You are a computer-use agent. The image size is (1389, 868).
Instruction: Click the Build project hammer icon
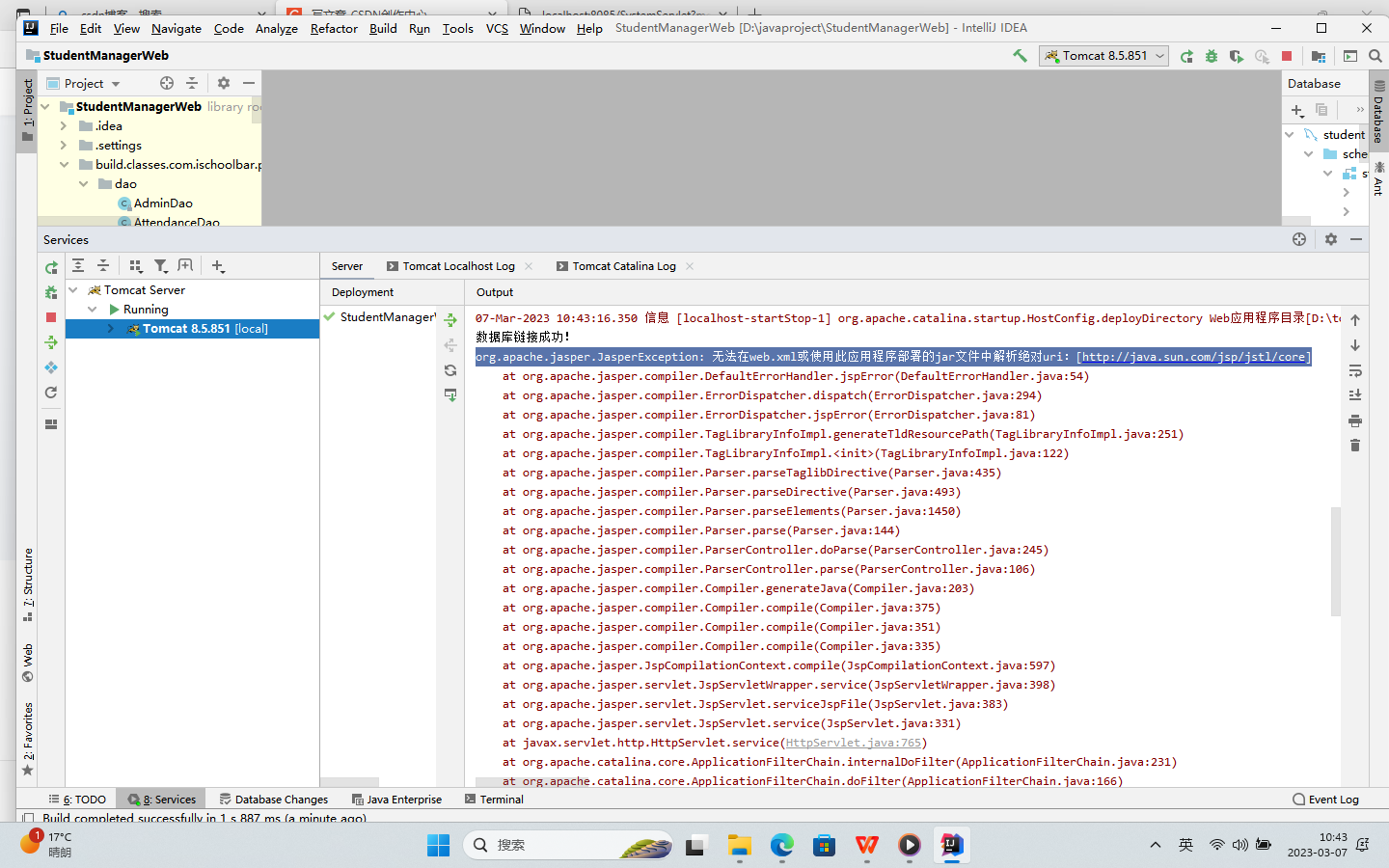pos(1020,56)
